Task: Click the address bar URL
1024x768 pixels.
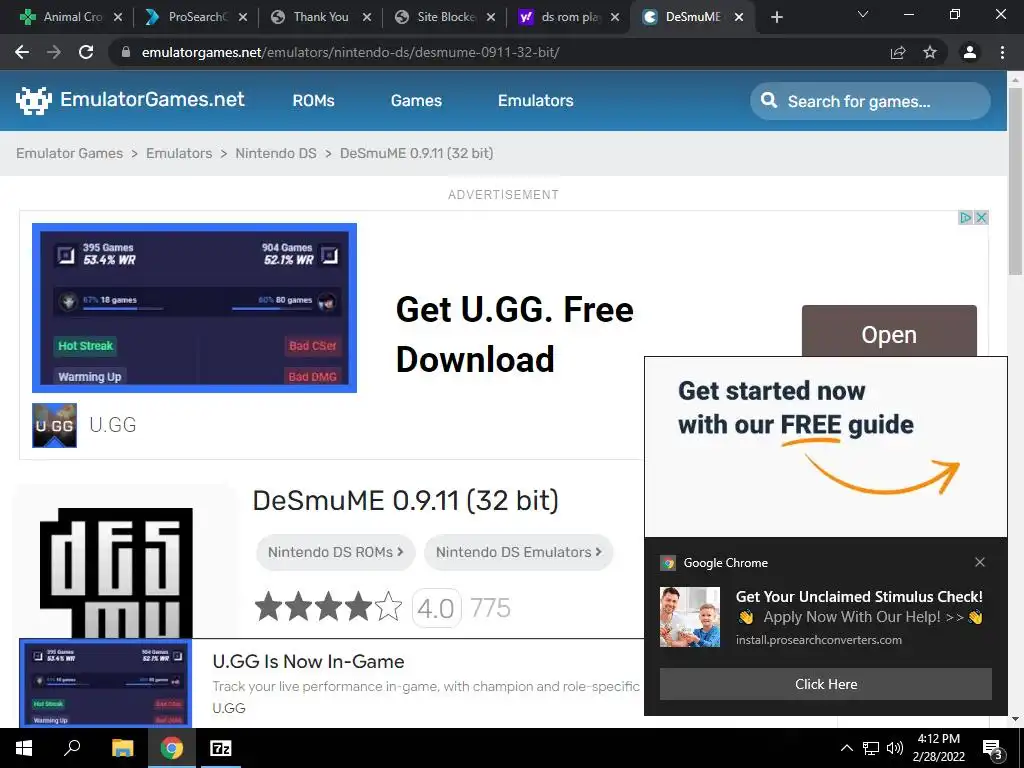Action: point(350,52)
